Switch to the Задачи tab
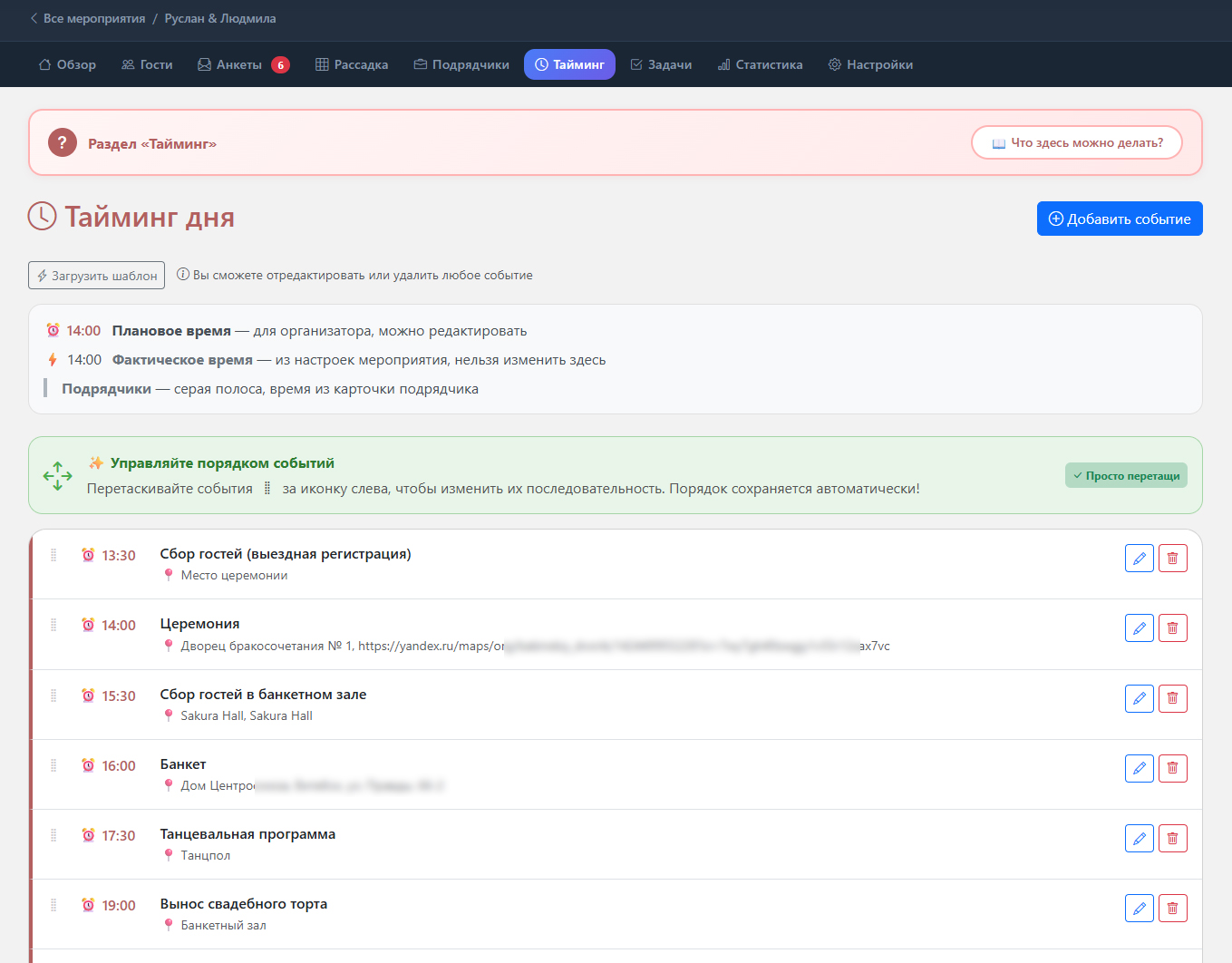Viewport: 1232px width, 963px height. 661,64
